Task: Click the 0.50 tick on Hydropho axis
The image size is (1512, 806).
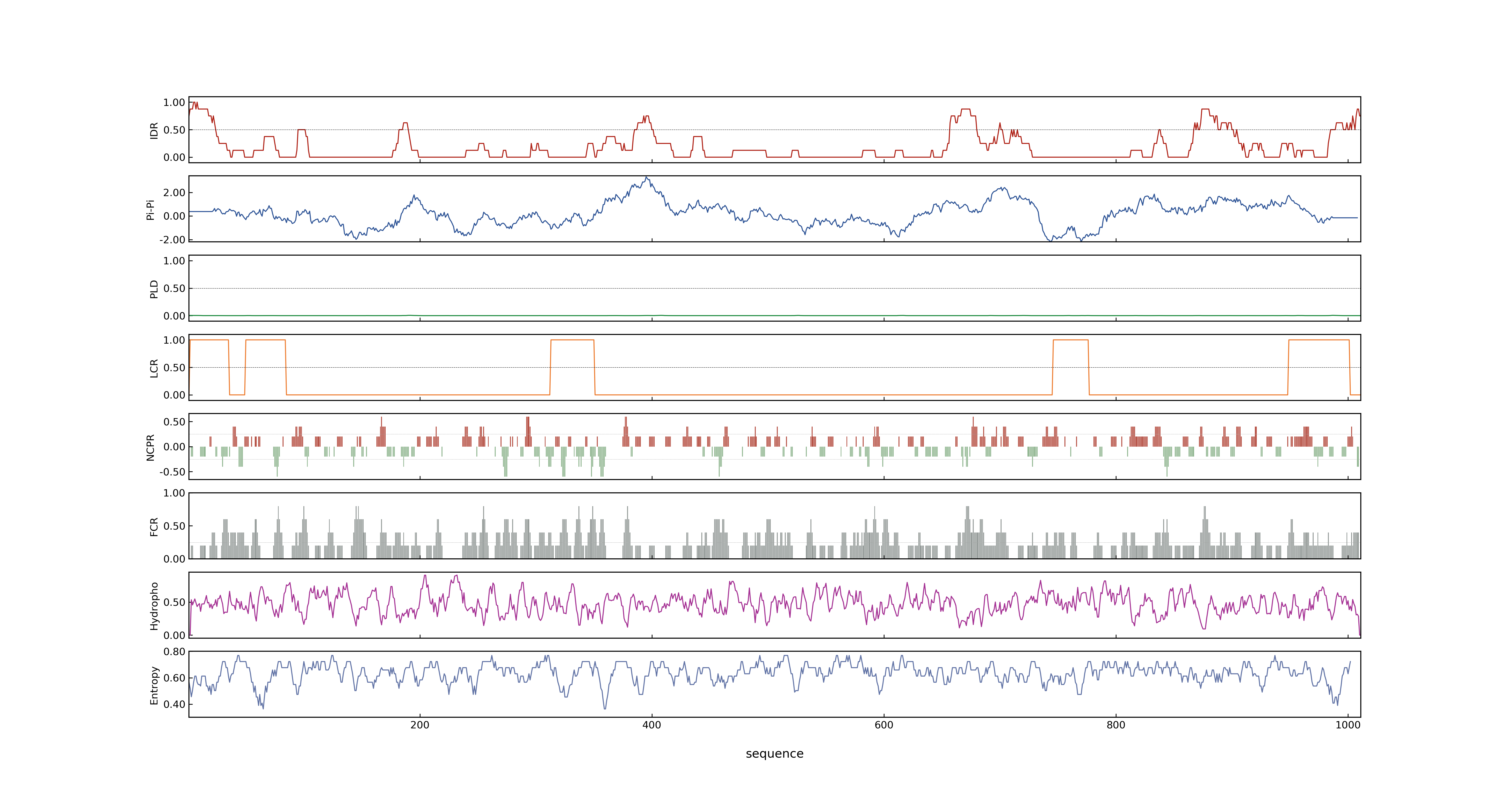Action: click(x=174, y=602)
